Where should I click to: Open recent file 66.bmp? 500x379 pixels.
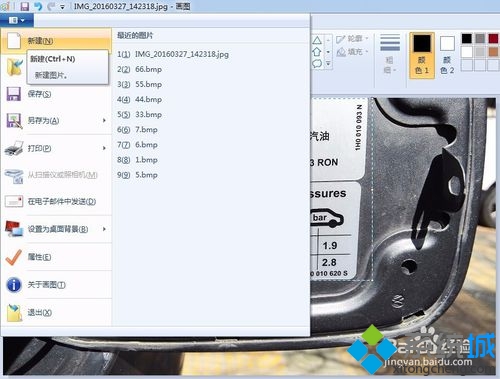click(x=139, y=69)
